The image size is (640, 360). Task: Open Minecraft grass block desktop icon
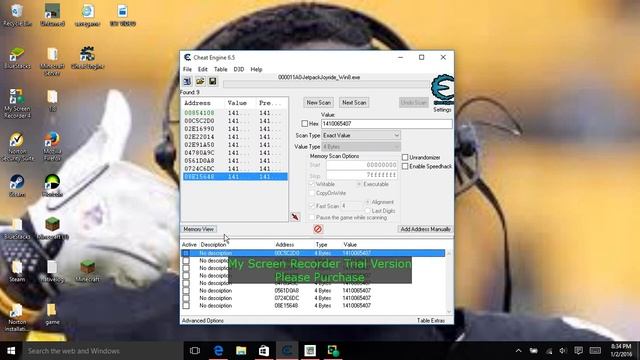87,271
